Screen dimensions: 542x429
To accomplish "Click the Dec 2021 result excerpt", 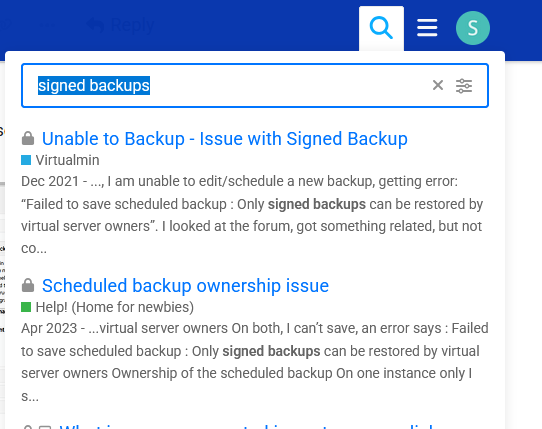I will coord(252,215).
